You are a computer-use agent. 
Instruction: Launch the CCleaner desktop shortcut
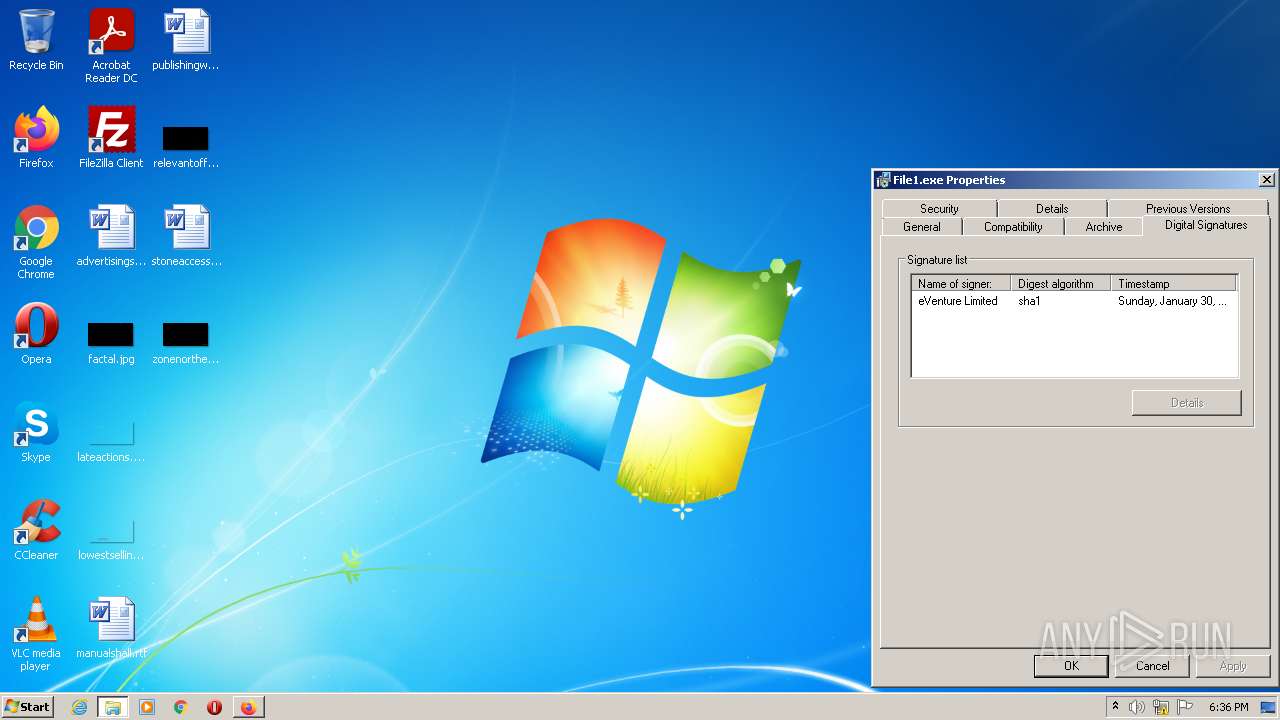coord(36,530)
